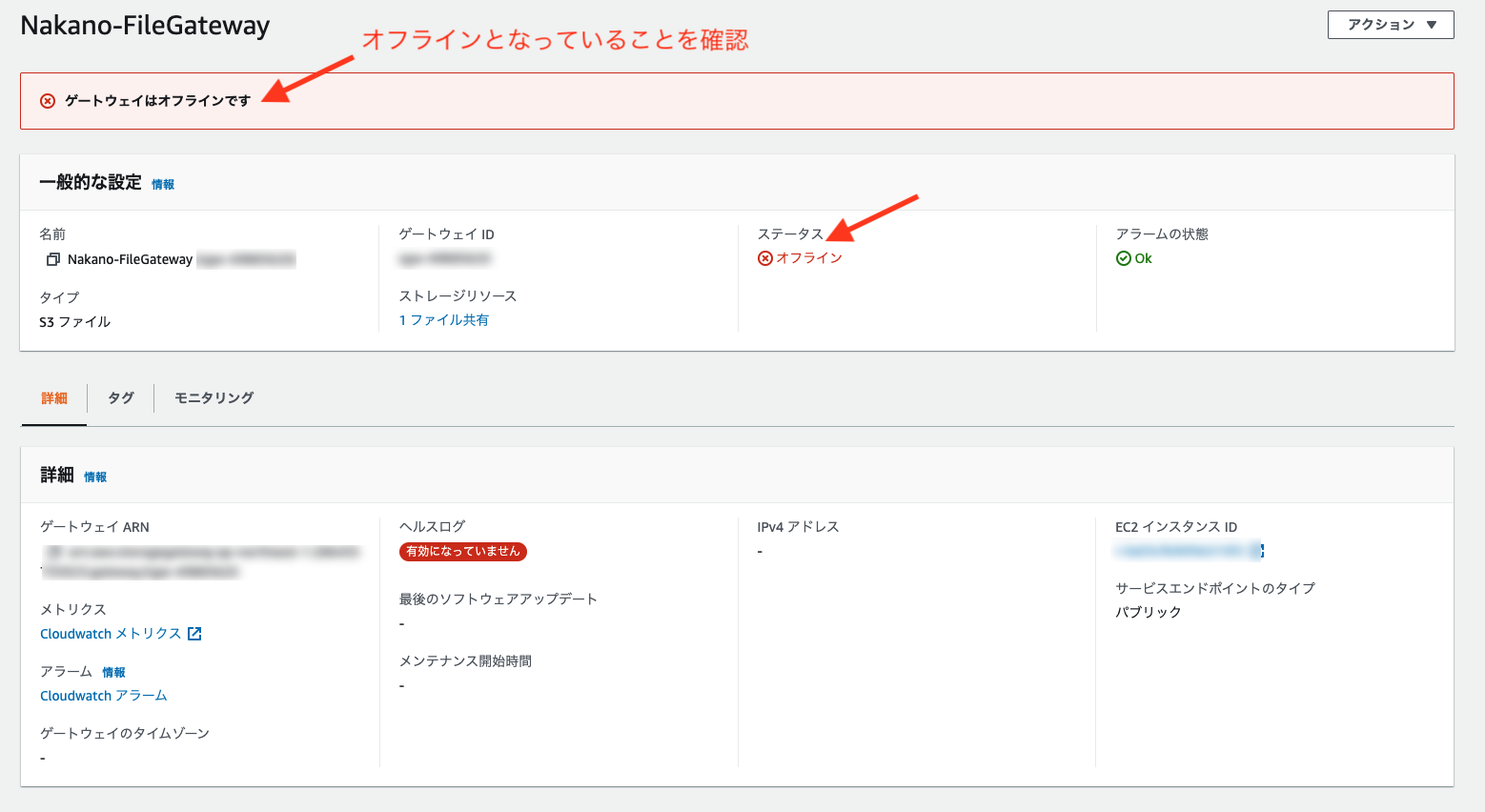This screenshot has width=1485, height=812.
Task: Click the オフライン status text
Action: (x=809, y=258)
